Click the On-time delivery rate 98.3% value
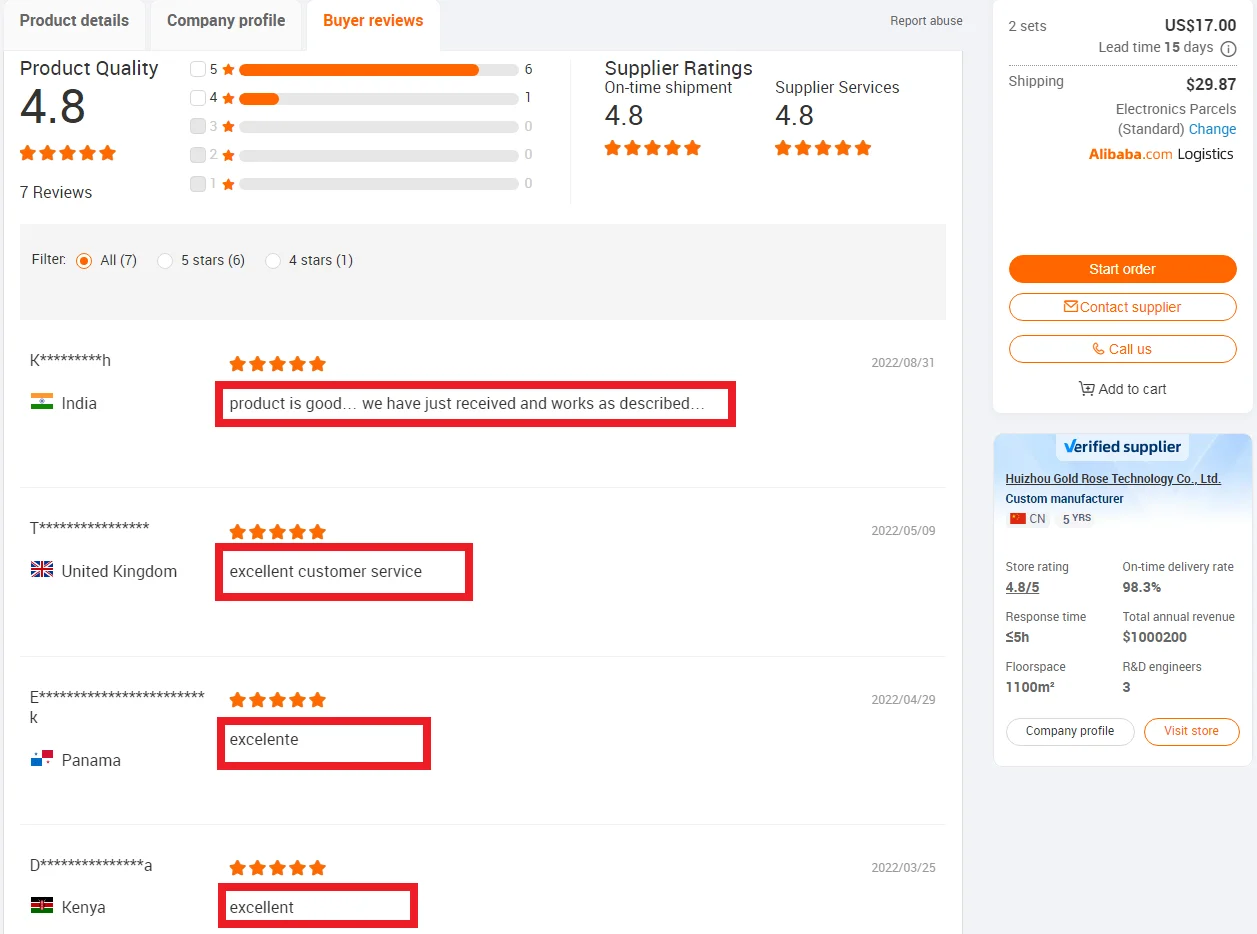 click(x=1141, y=587)
